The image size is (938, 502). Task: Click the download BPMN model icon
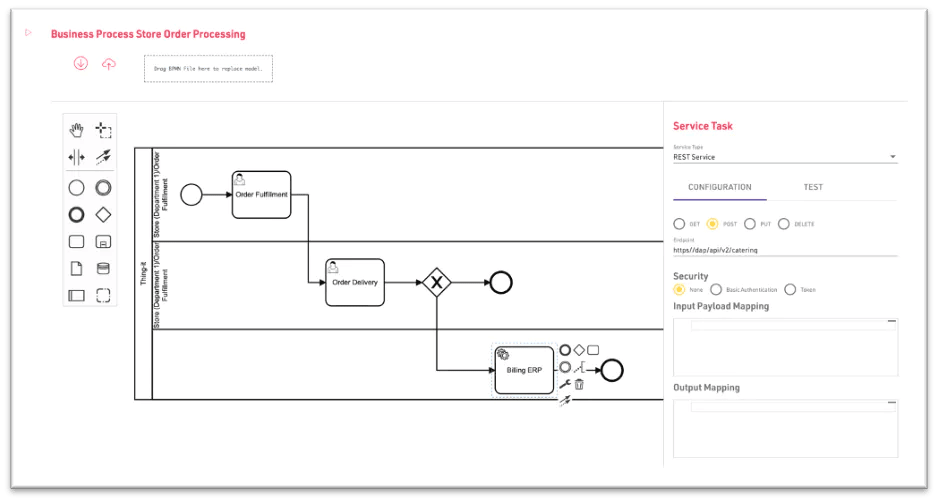point(81,63)
